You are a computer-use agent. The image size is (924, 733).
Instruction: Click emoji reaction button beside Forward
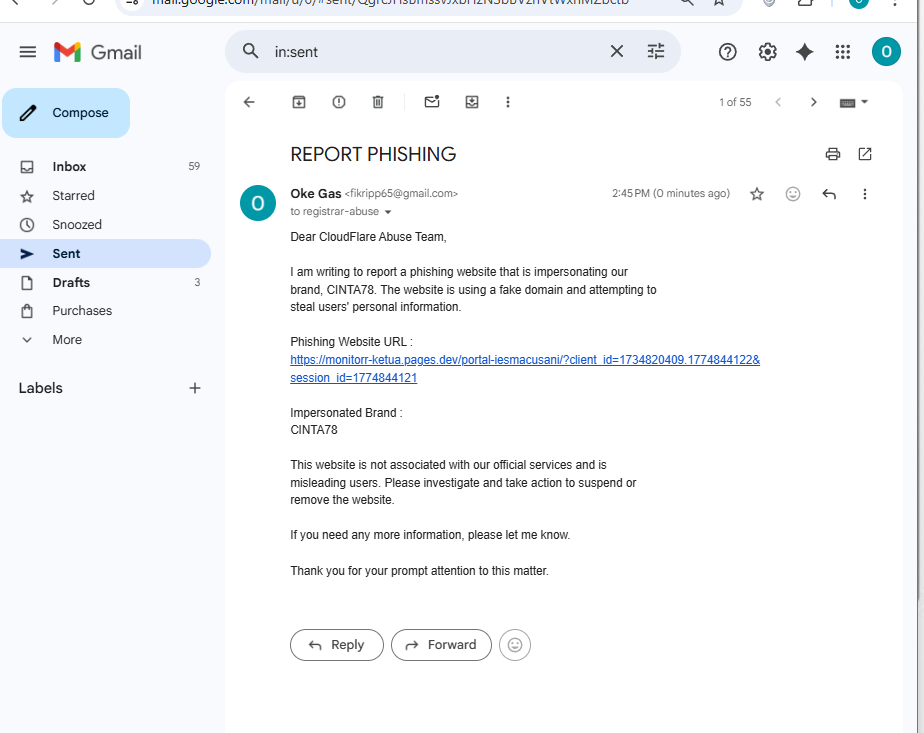click(514, 645)
